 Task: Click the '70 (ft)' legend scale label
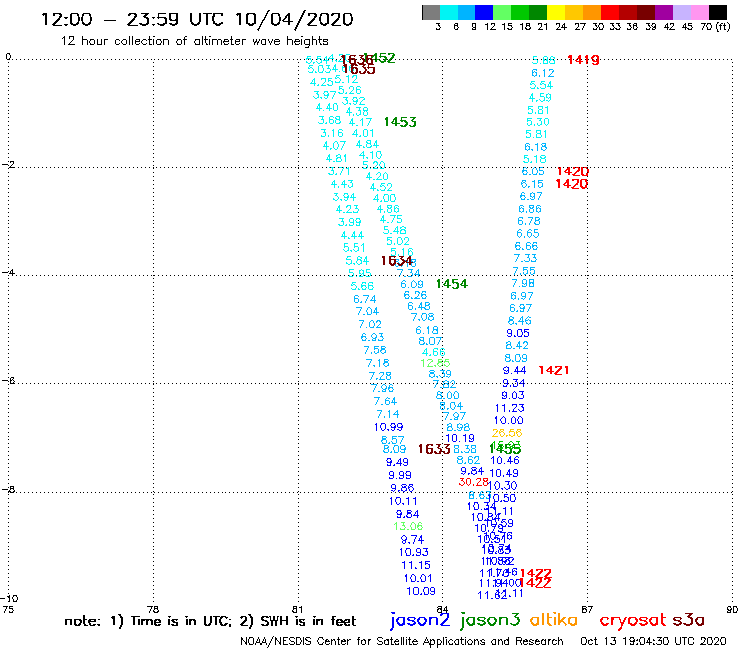pyautogui.click(x=715, y=27)
